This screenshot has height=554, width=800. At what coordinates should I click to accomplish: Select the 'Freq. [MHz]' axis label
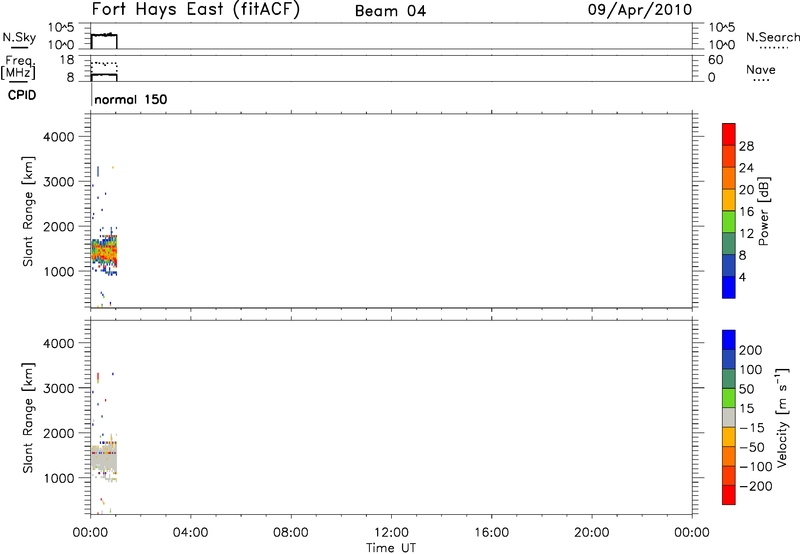coord(18,67)
